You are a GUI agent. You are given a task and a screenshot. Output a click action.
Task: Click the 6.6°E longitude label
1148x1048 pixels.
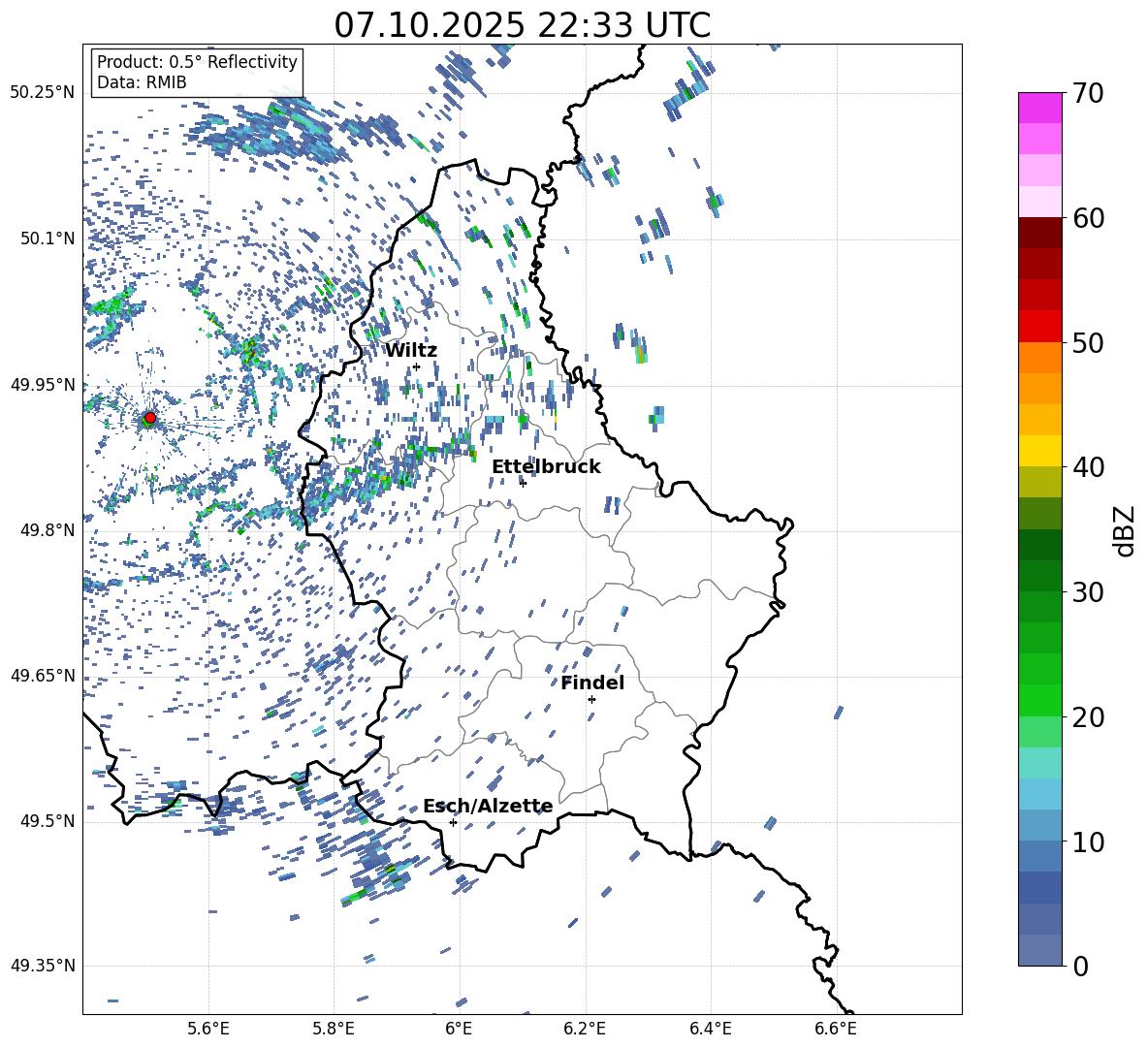point(836,1030)
